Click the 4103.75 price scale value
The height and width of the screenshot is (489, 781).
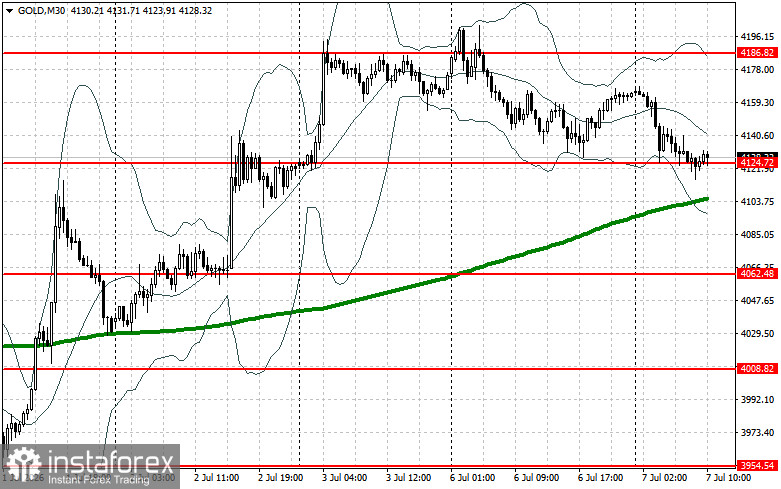pos(757,201)
